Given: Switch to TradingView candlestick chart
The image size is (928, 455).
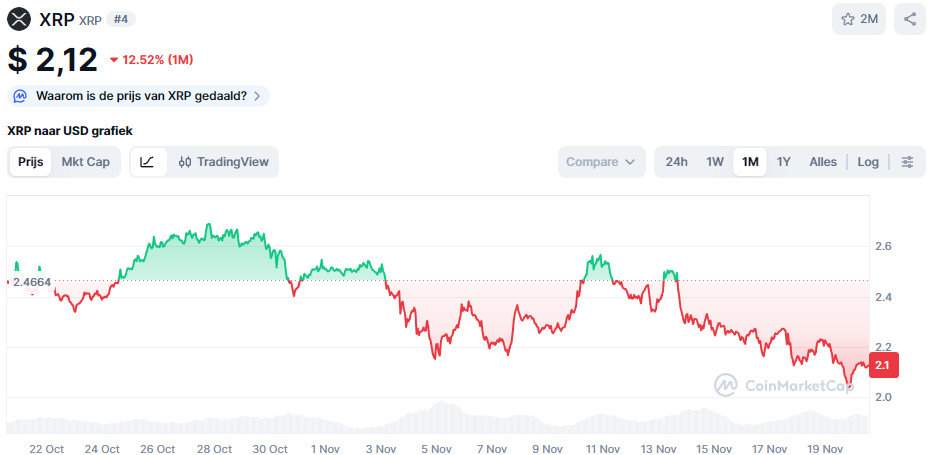Looking at the screenshot, I should [224, 162].
